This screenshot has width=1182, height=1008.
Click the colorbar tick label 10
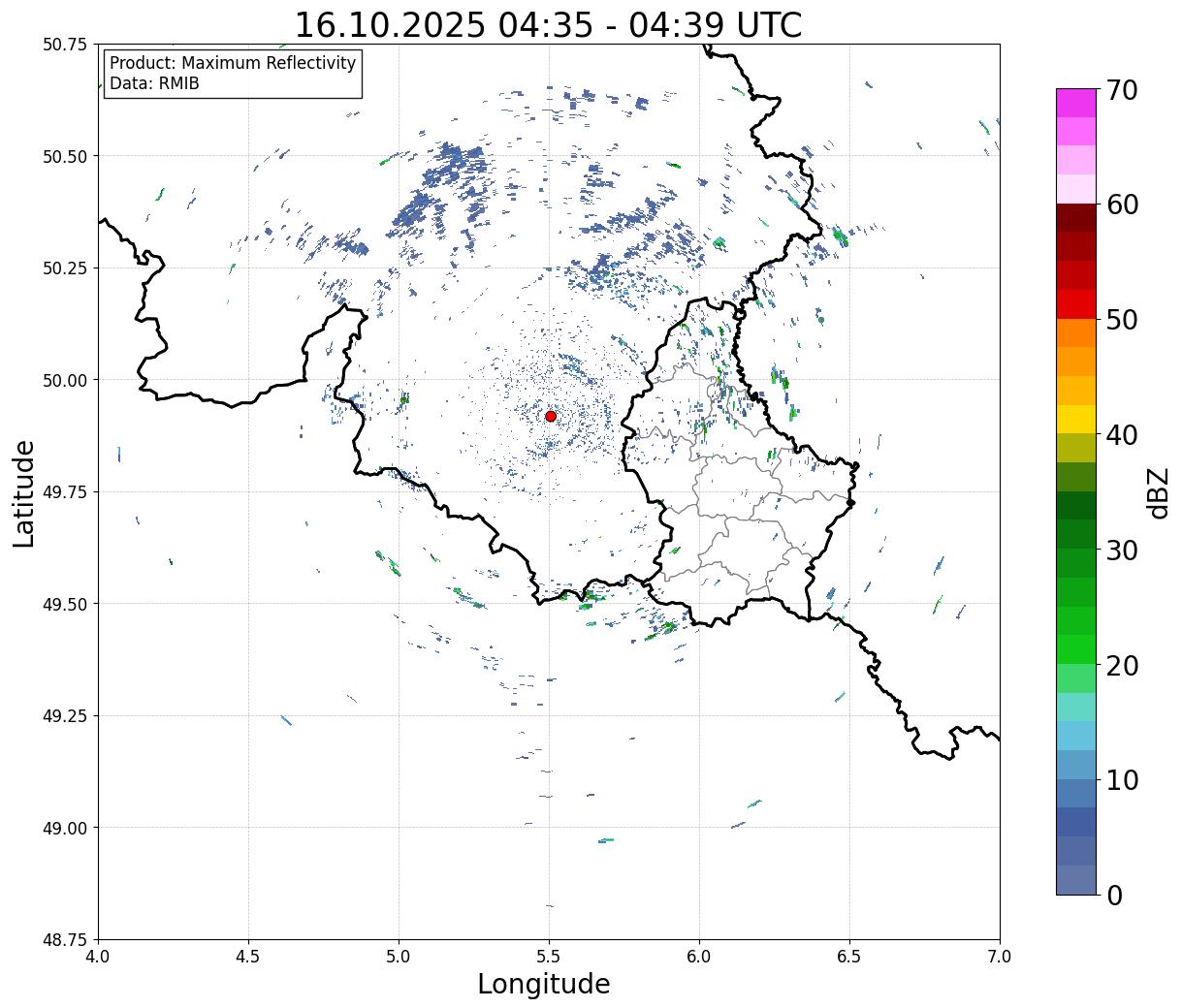pos(1122,779)
